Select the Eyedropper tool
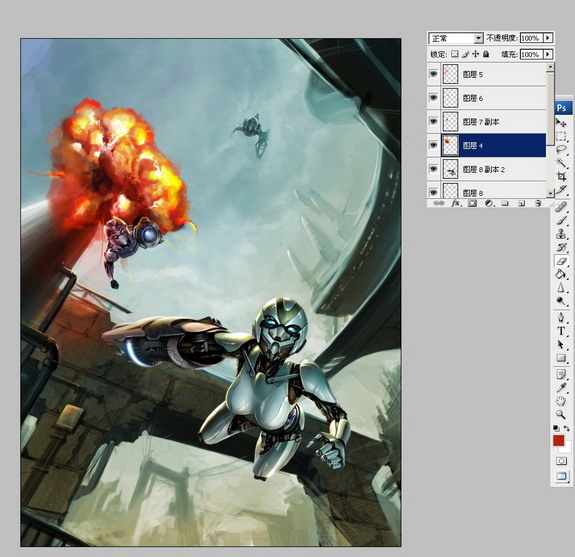The image size is (575, 557). coord(561,388)
